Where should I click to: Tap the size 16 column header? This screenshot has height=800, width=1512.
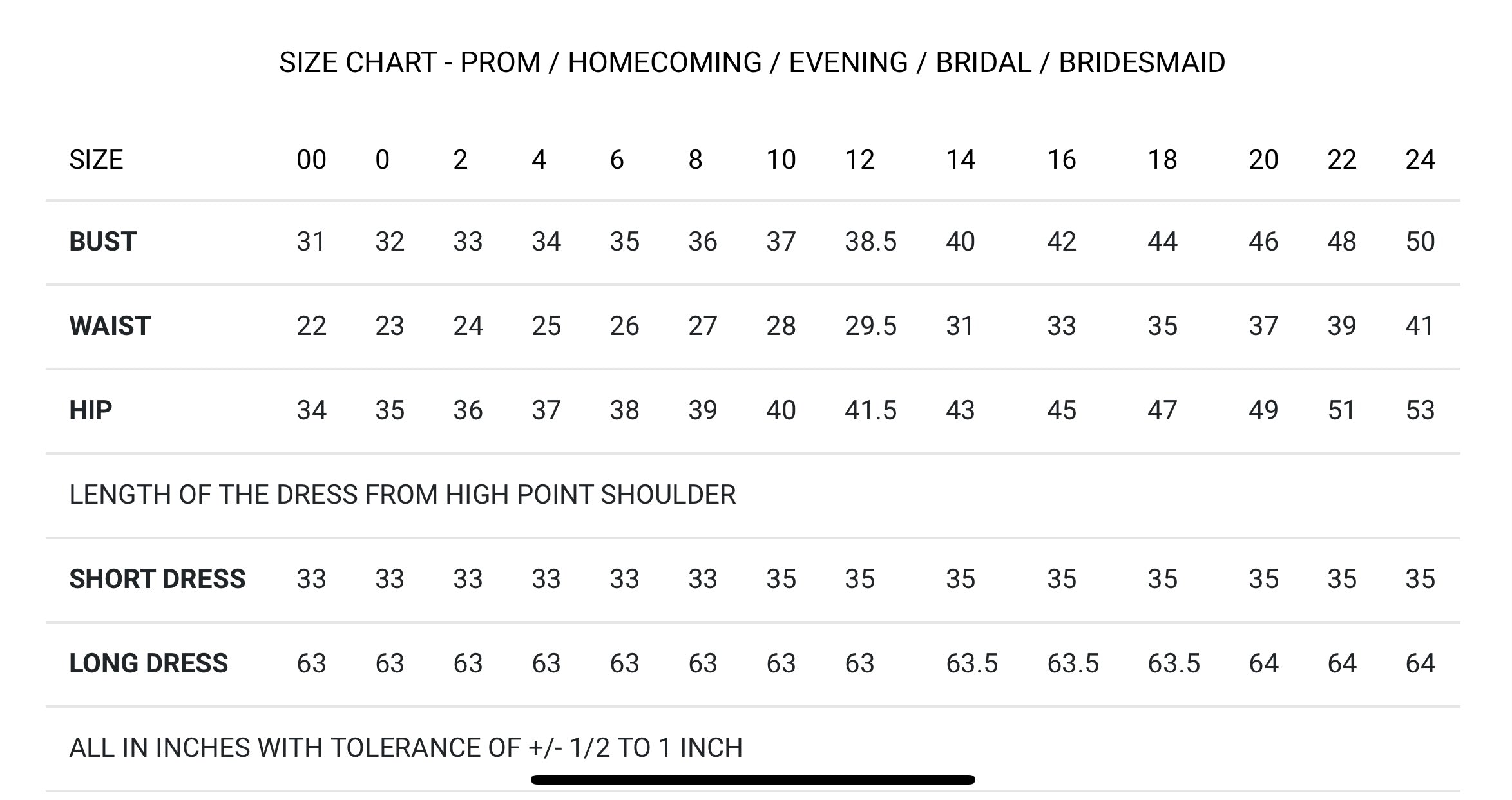[x=1061, y=160]
